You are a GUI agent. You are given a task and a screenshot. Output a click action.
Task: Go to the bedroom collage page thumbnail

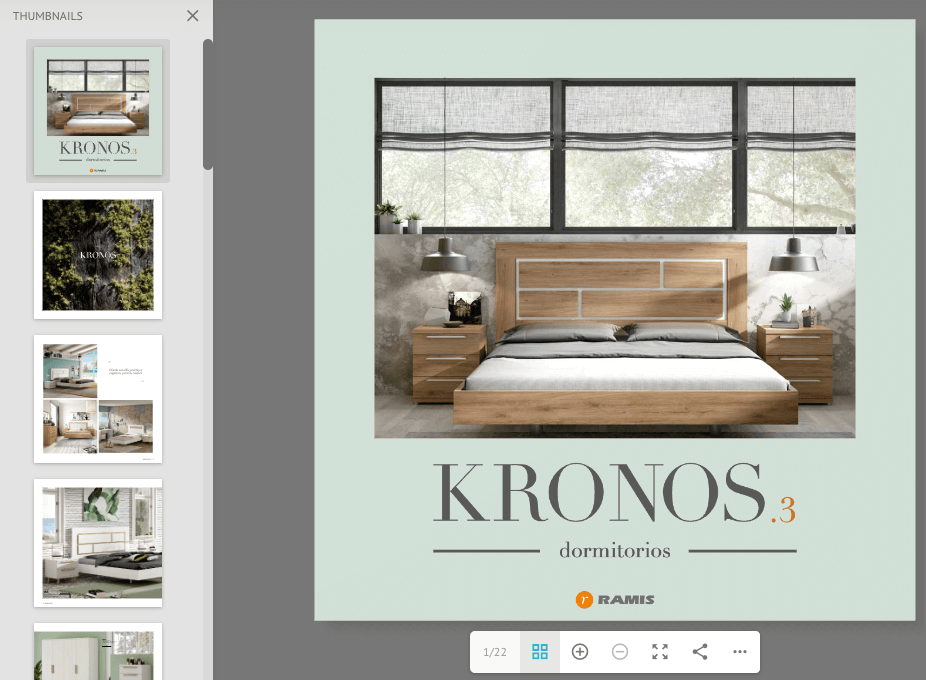(98, 399)
